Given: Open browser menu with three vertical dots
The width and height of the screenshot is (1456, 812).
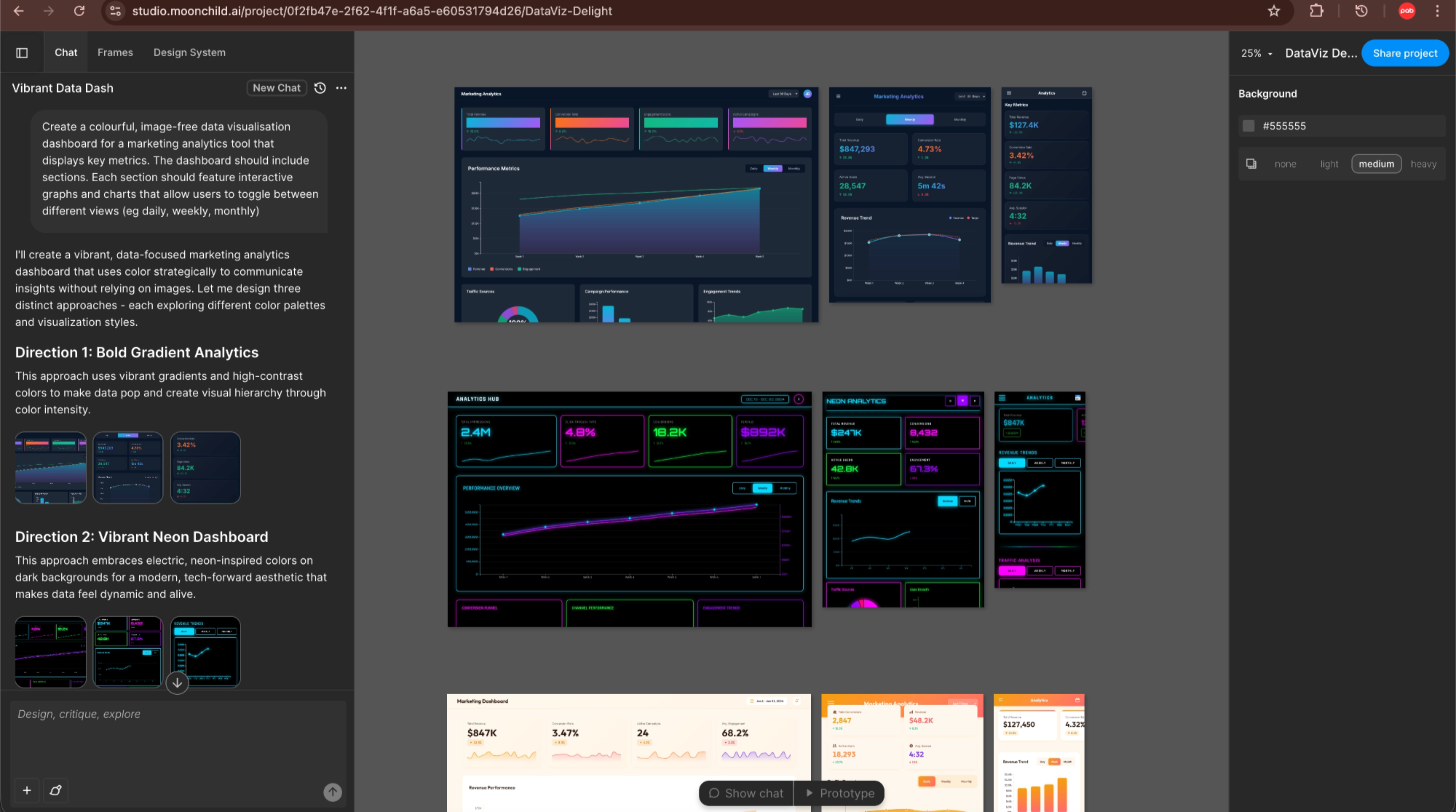Looking at the screenshot, I should click(x=1436, y=11).
